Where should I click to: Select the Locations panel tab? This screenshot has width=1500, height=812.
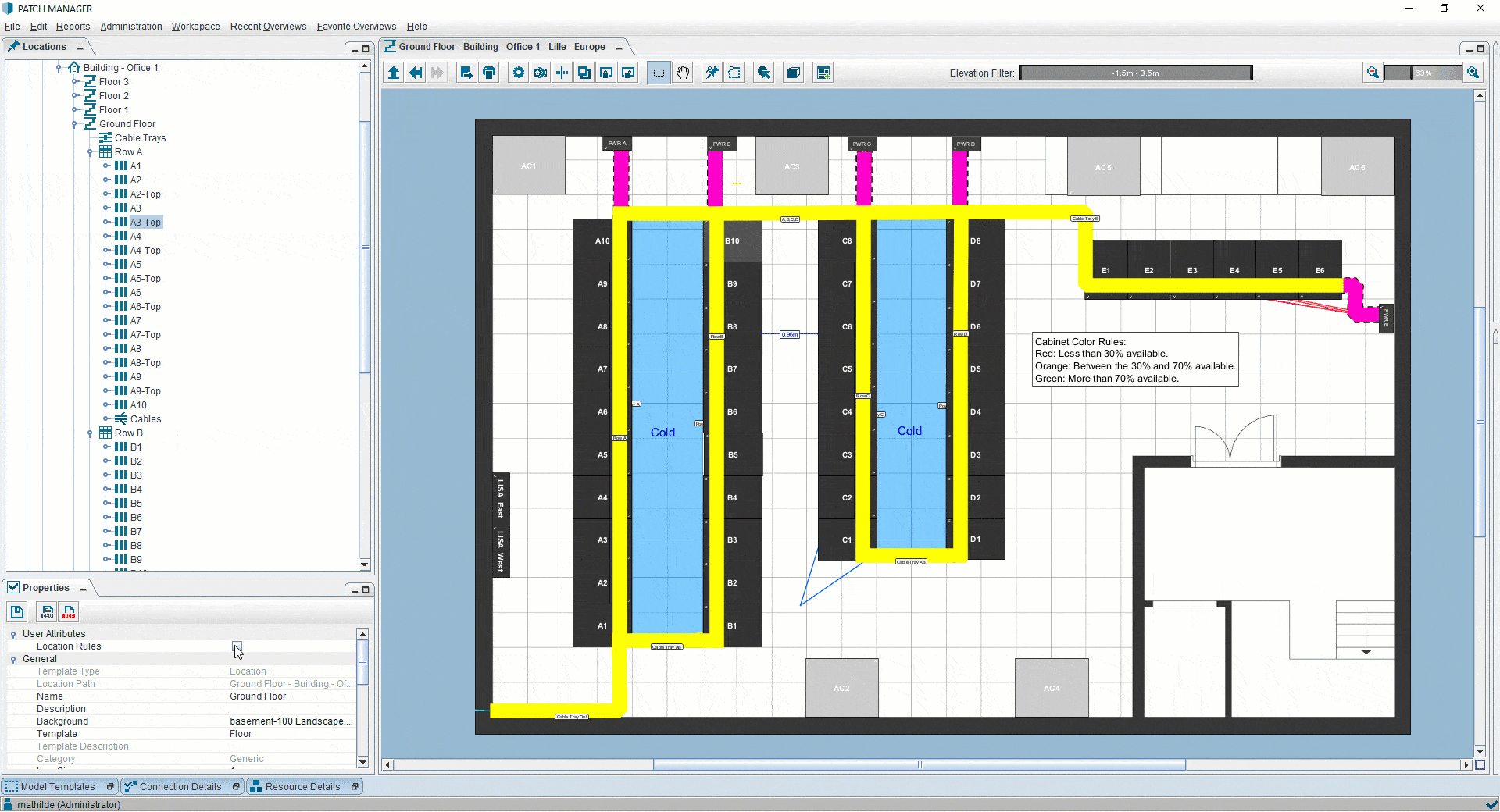pyautogui.click(x=45, y=47)
